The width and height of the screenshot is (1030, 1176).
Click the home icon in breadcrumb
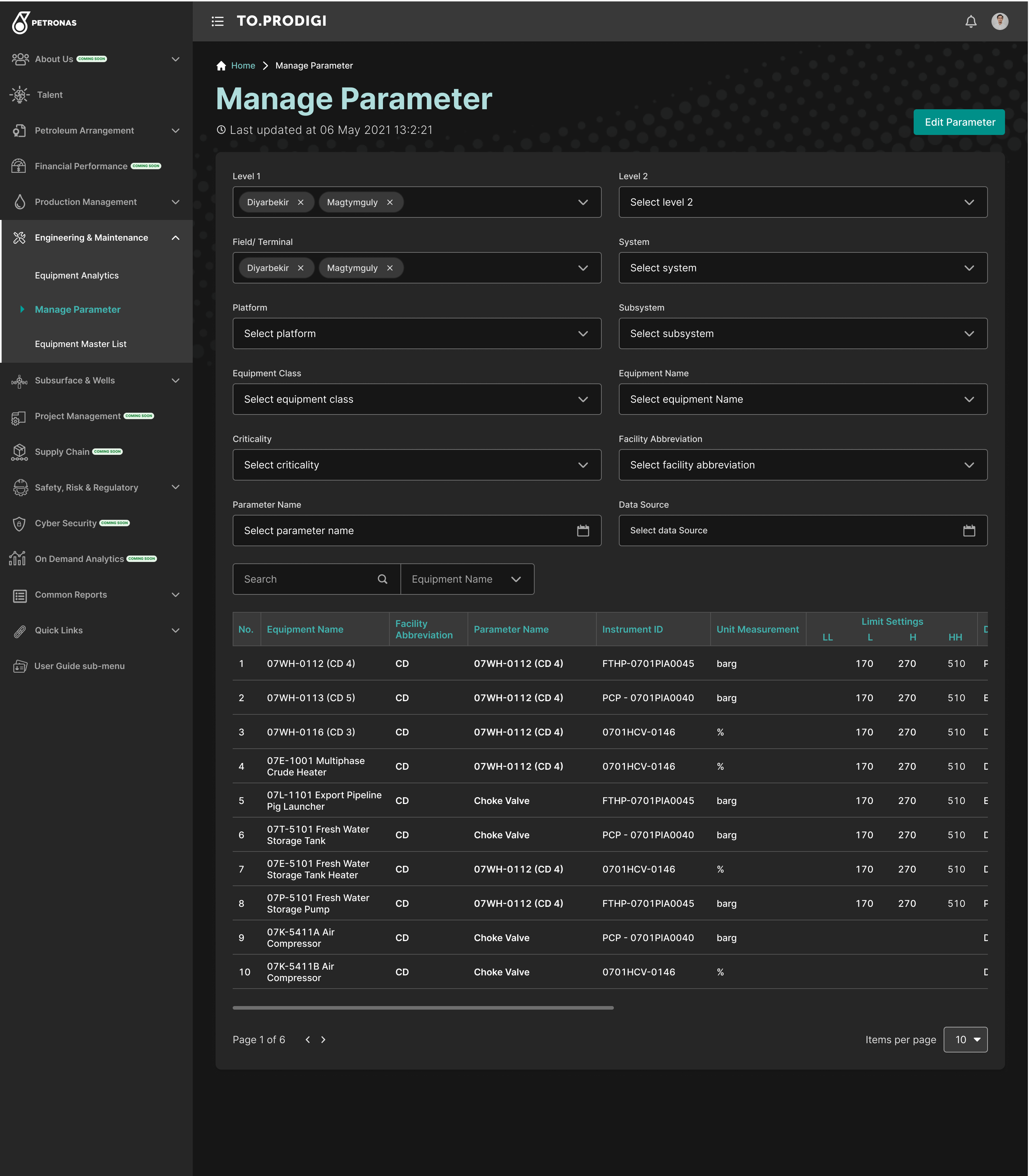point(221,66)
